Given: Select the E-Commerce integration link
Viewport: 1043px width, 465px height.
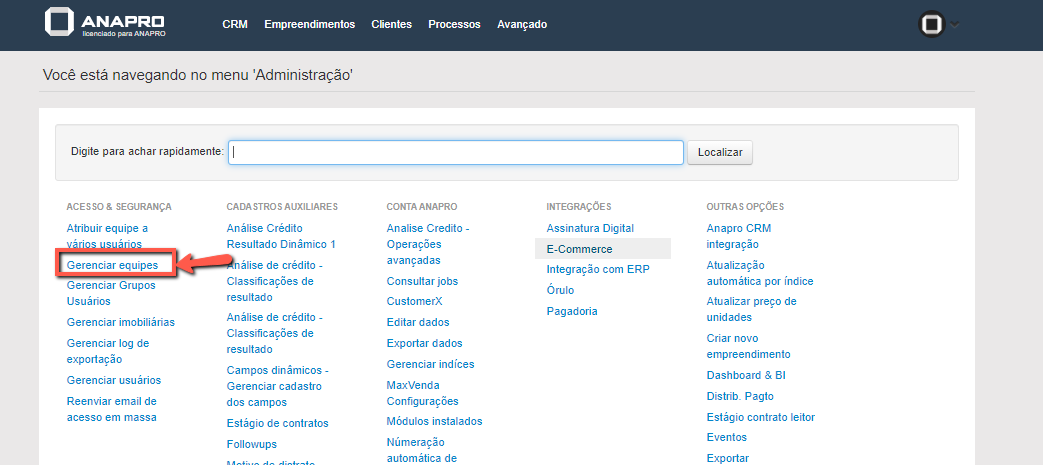Looking at the screenshot, I should pos(579,249).
